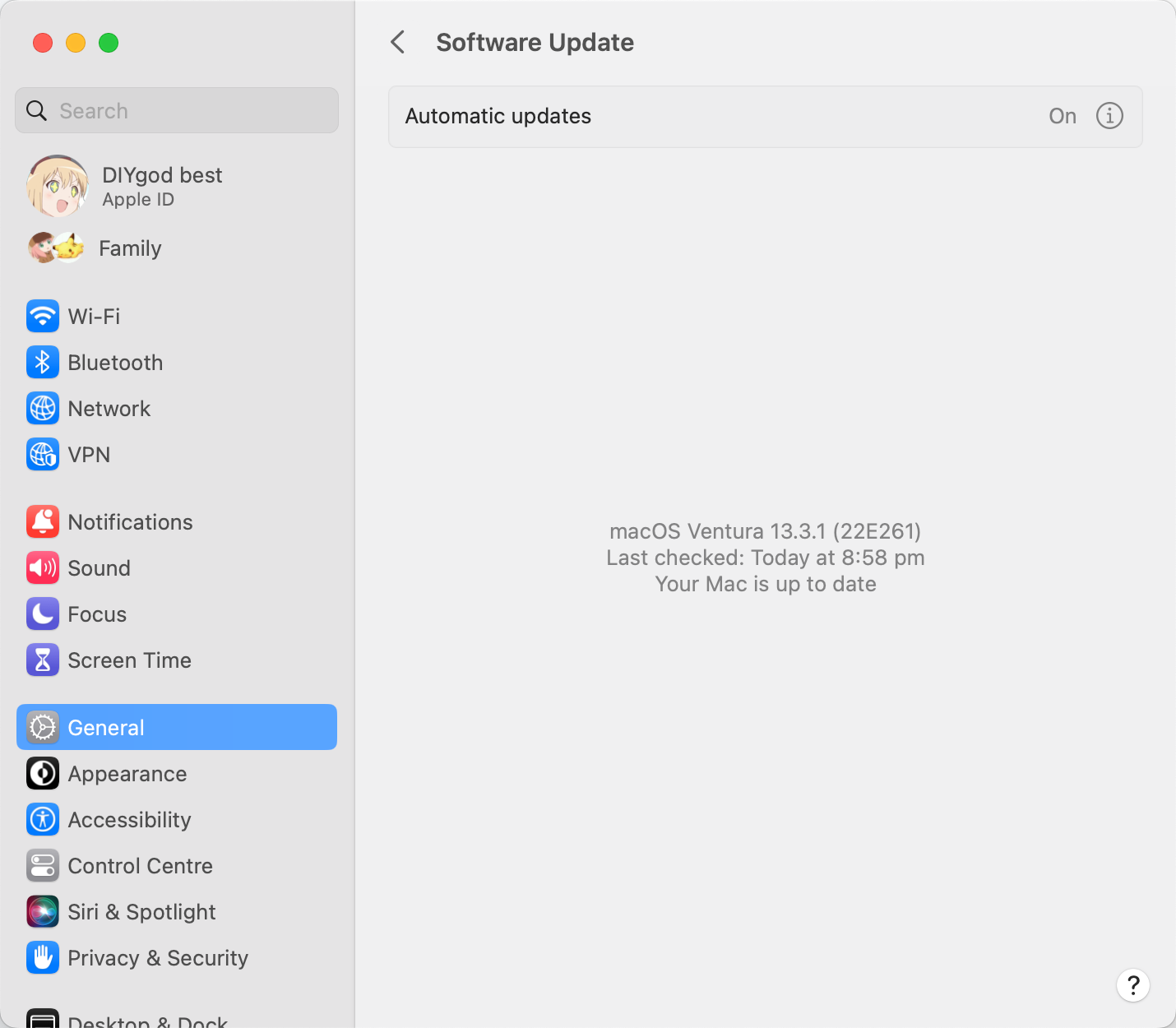
Task: Click the Accessibility icon
Action: pyautogui.click(x=43, y=819)
